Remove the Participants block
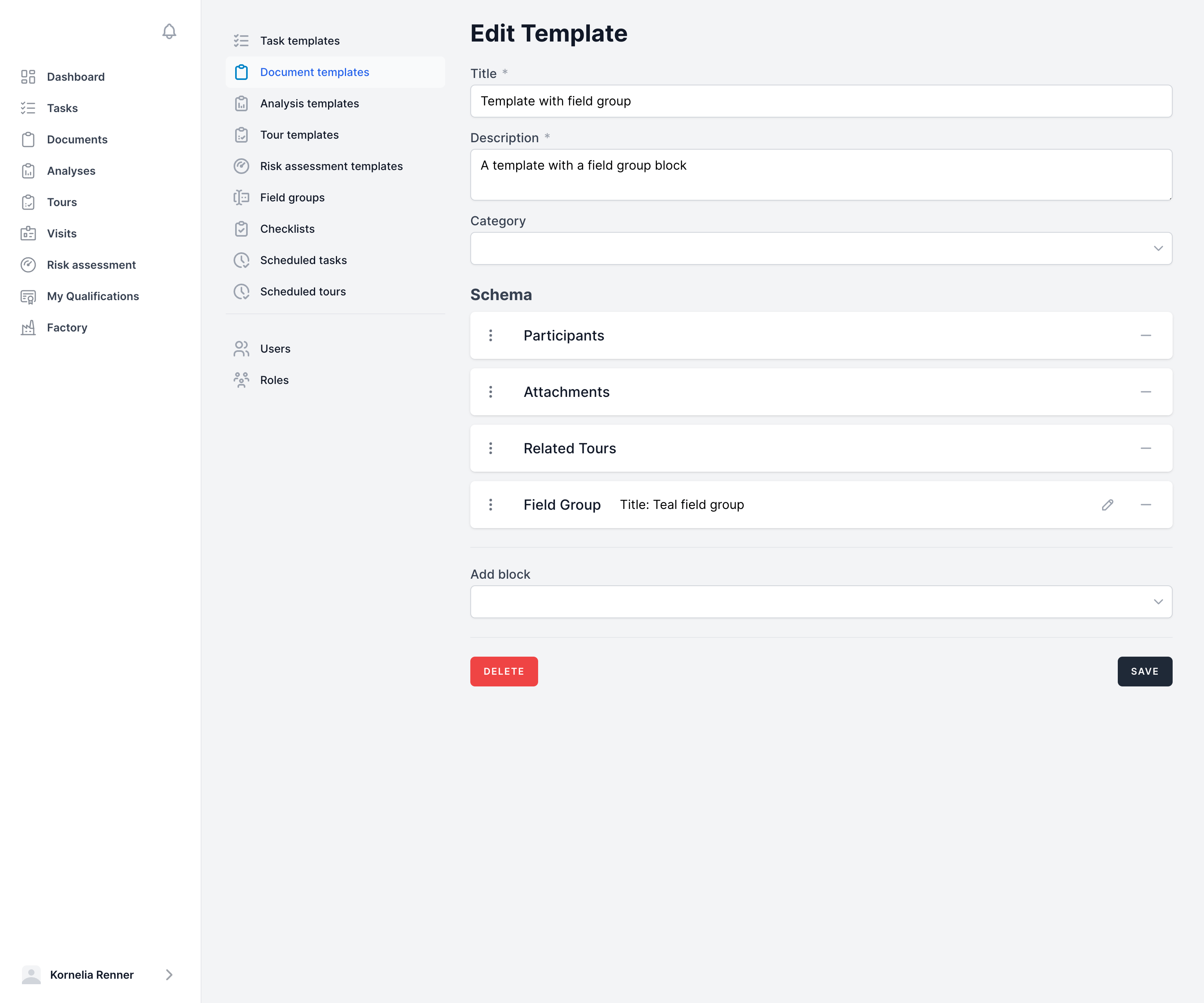The height and width of the screenshot is (1003, 1204). click(x=1146, y=335)
